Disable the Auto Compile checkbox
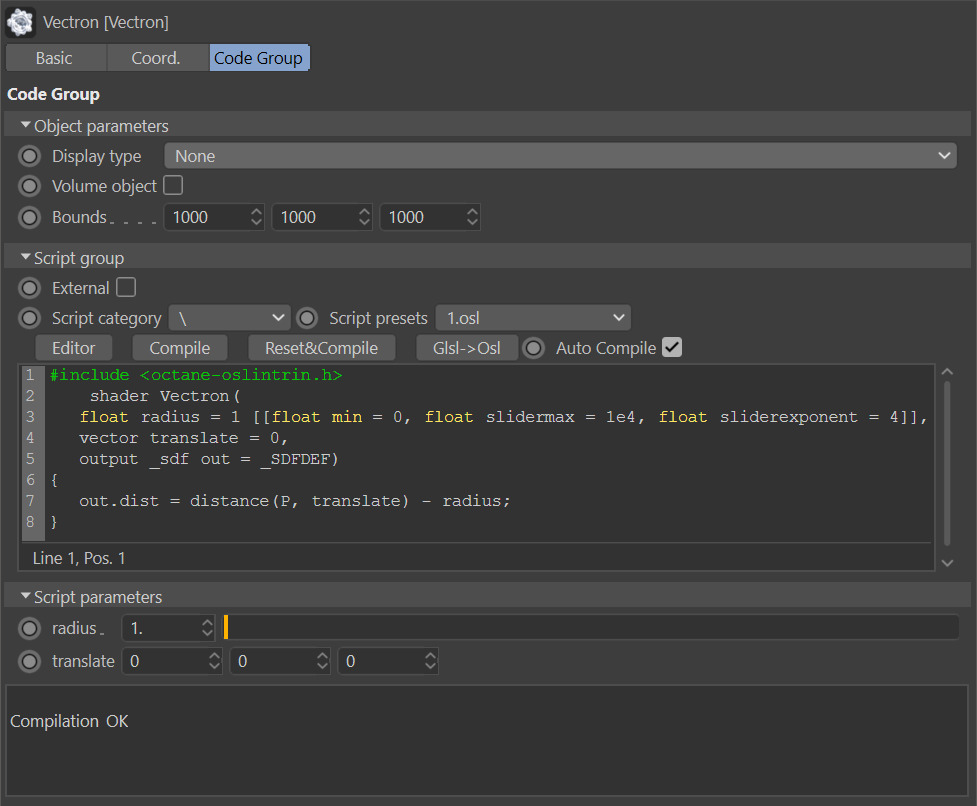This screenshot has height=806, width=977. pyautogui.click(x=672, y=347)
